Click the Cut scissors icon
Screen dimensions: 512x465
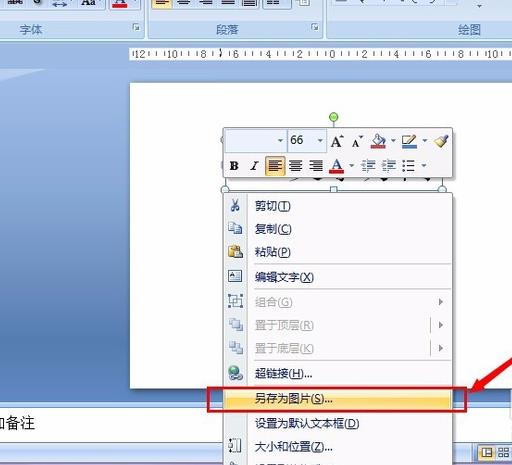pos(235,206)
